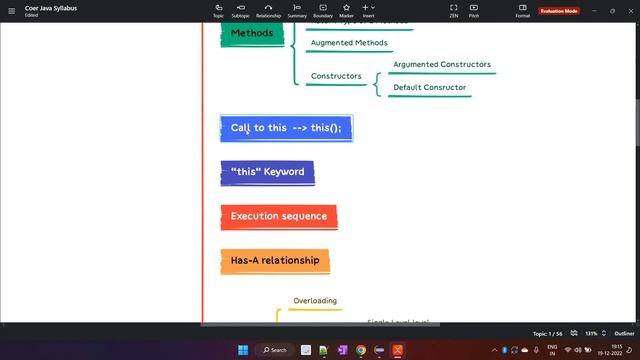Image resolution: width=640 pixels, height=360 pixels.
Task: Add a Subtopic from toolbar
Action: click(x=240, y=11)
